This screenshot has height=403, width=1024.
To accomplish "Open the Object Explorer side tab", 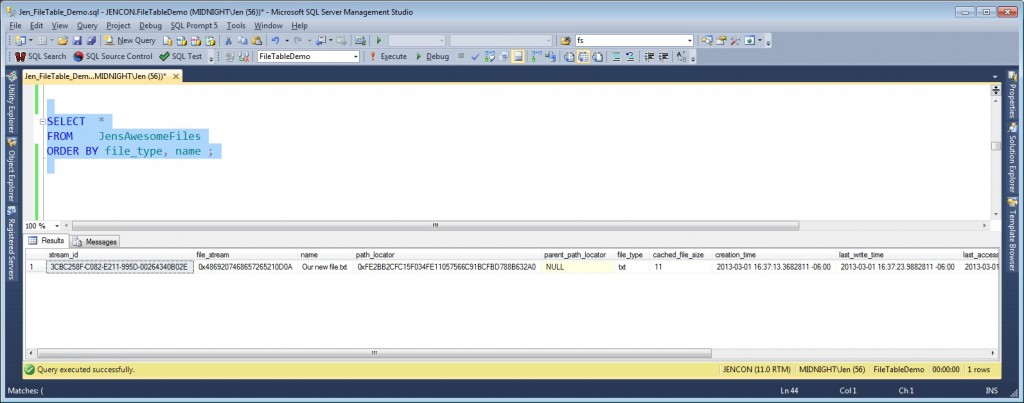I will click(11, 168).
